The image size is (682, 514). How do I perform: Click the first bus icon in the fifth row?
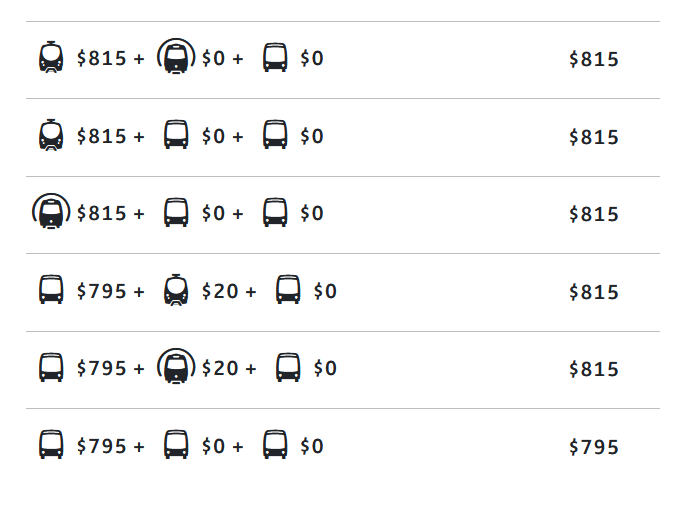click(x=51, y=367)
